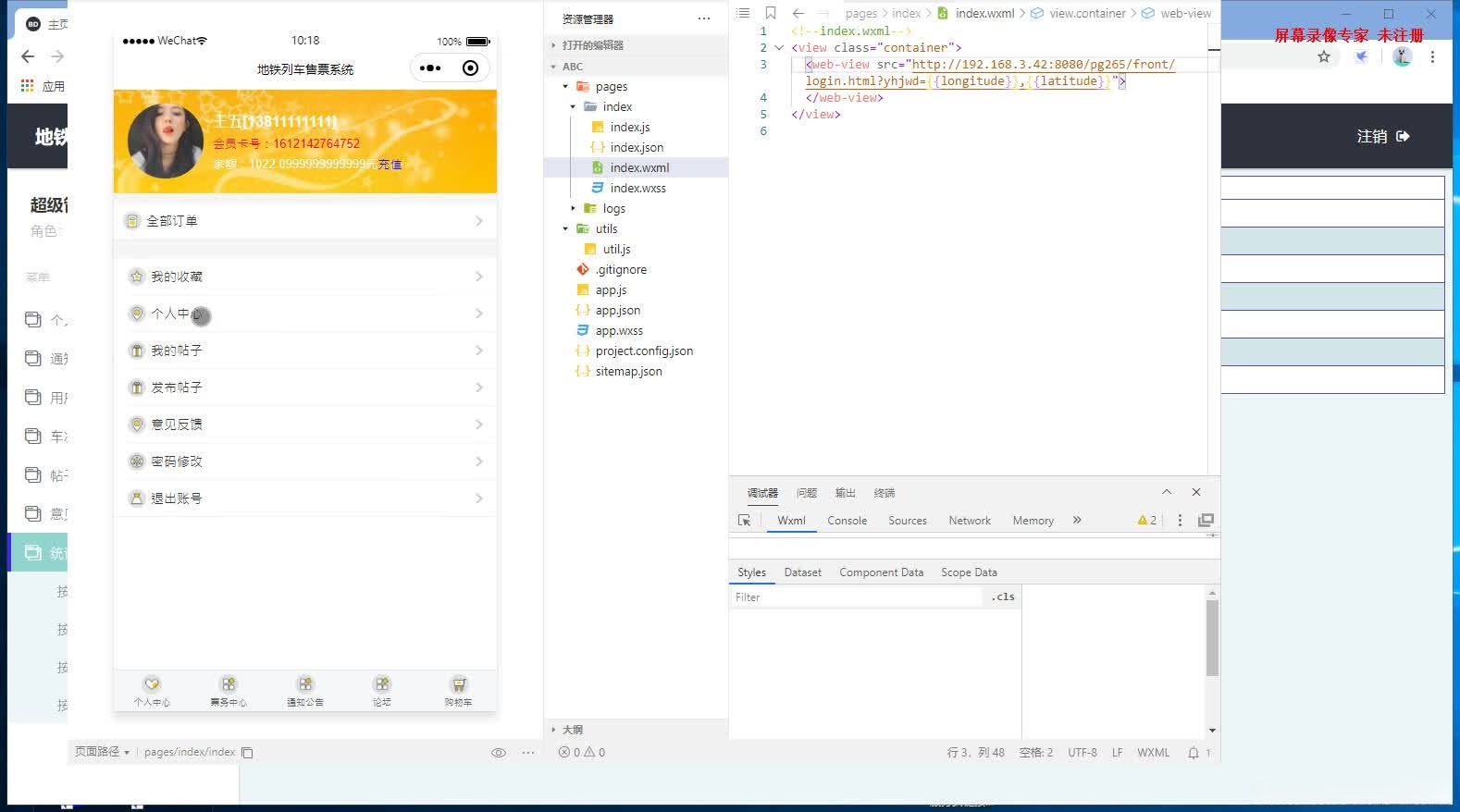
Task: Switch to the Console tab
Action: 847,521
